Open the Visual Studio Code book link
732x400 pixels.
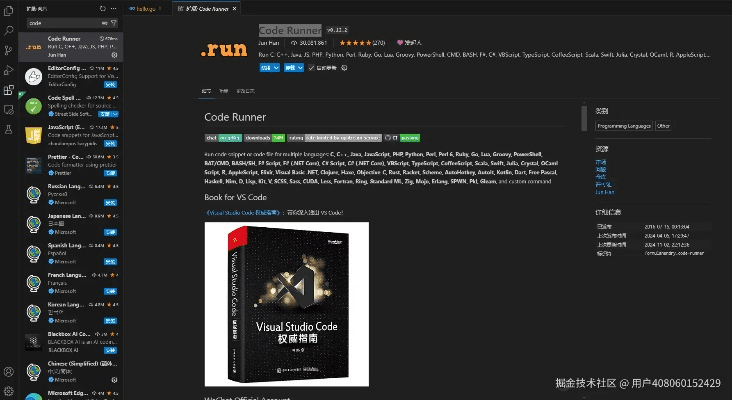pyautogui.click(x=242, y=212)
